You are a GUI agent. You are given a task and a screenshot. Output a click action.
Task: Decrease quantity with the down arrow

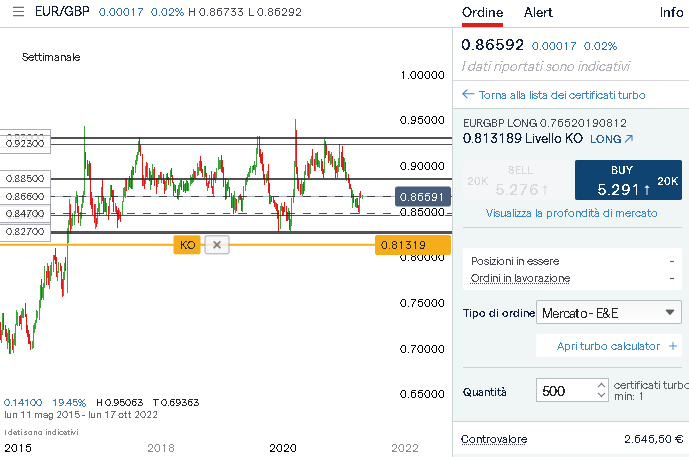click(600, 396)
